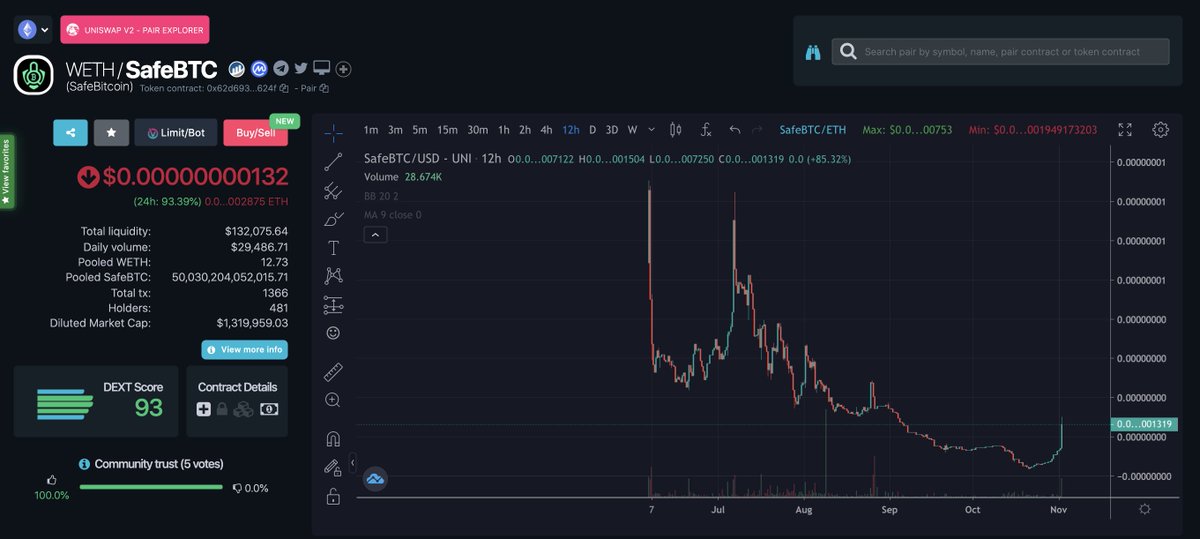Select the 5m timeframe

[x=419, y=130]
